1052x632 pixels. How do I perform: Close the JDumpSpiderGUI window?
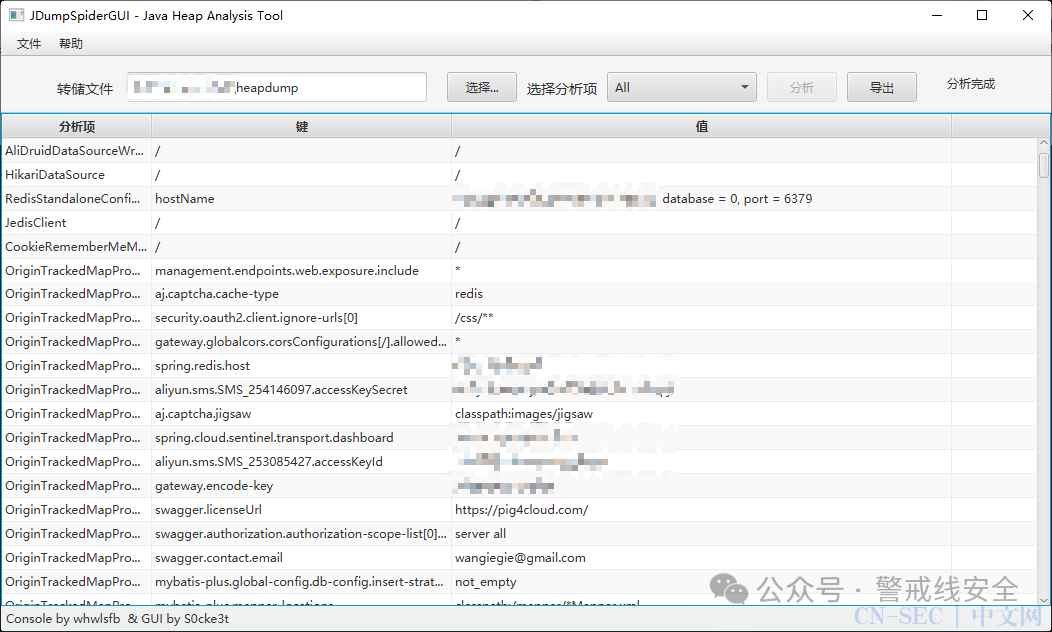click(x=1028, y=15)
